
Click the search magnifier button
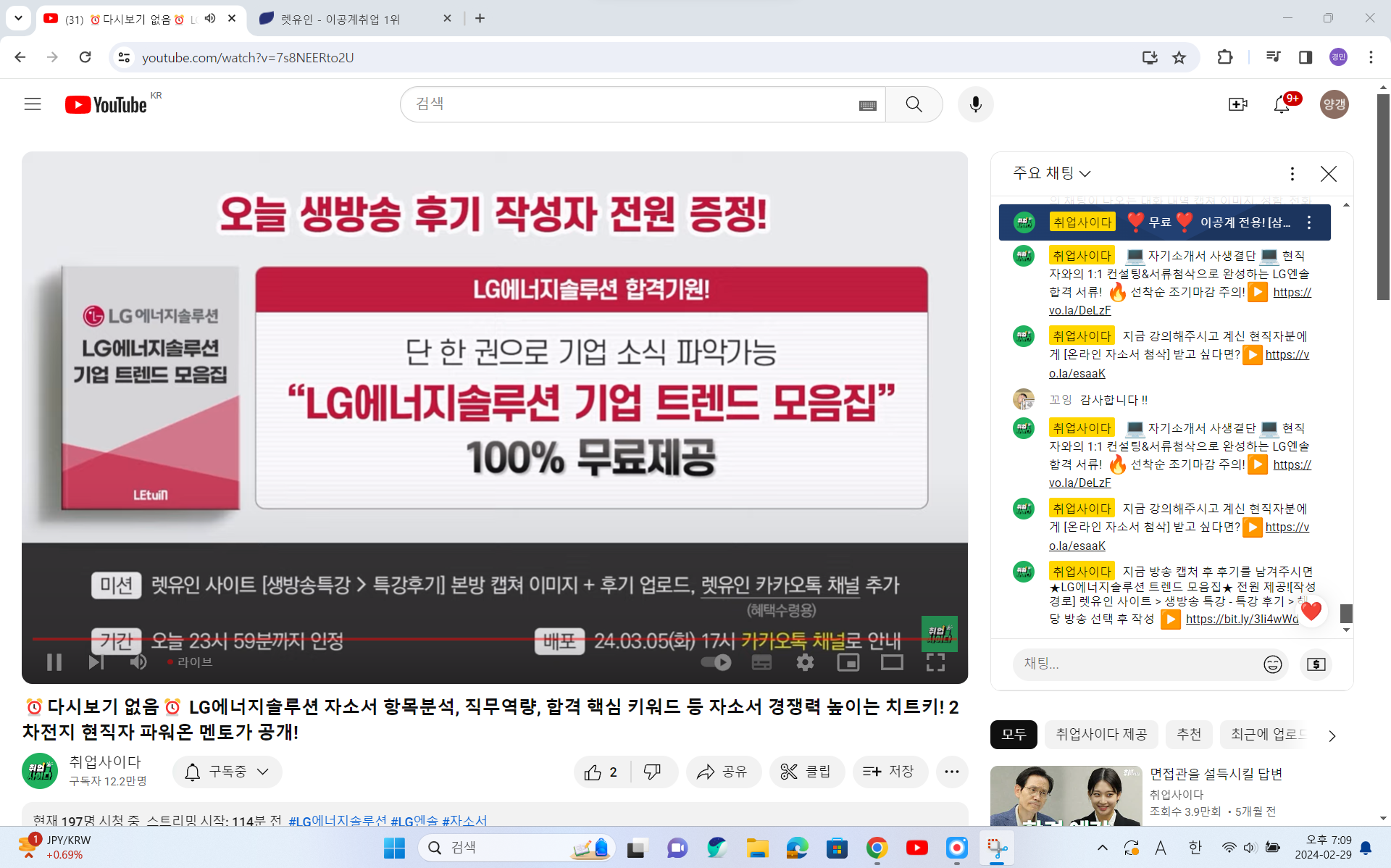[914, 104]
